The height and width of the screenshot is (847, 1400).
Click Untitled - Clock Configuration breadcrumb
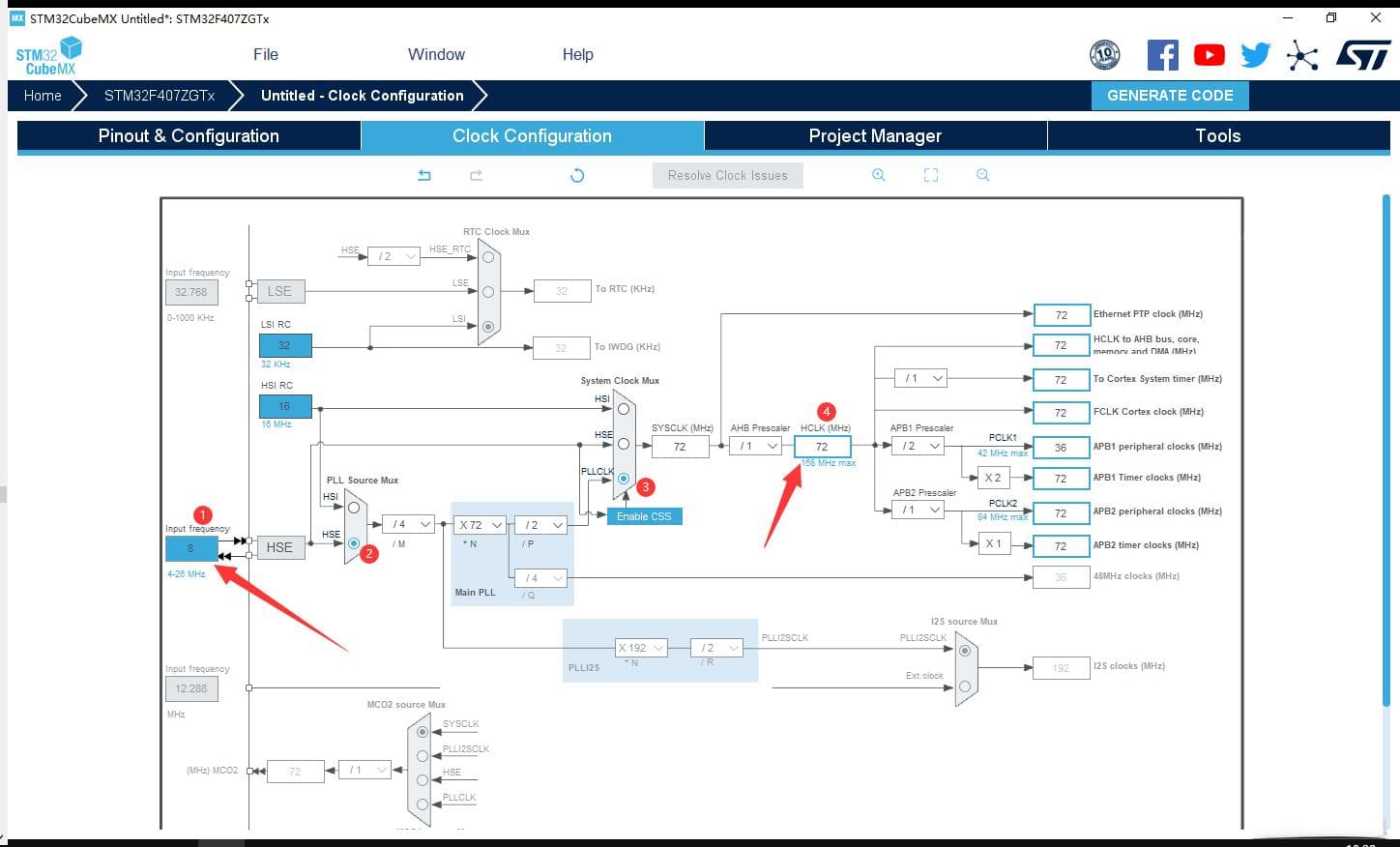(x=363, y=96)
